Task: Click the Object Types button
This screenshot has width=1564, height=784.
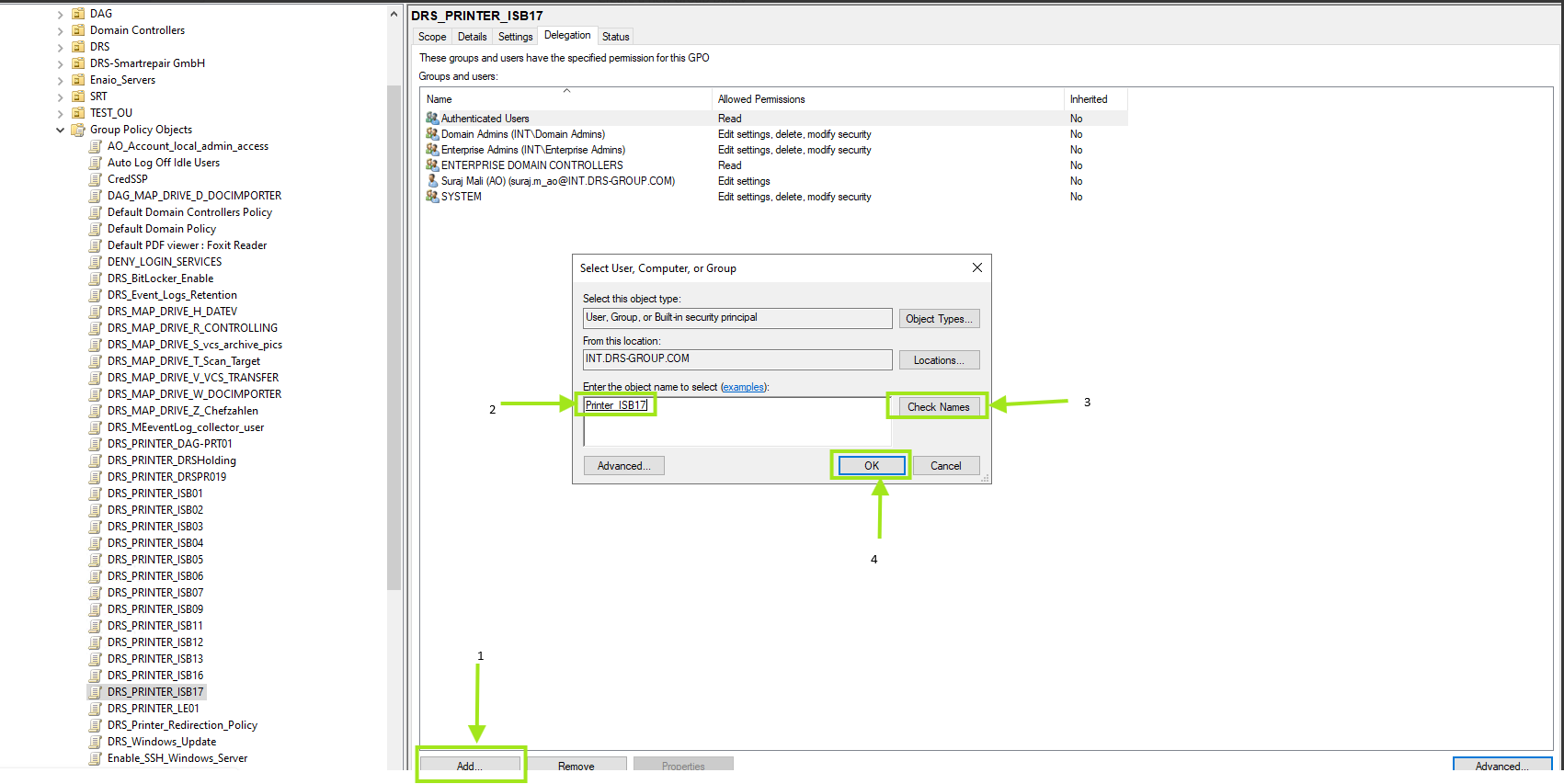Action: 939,319
